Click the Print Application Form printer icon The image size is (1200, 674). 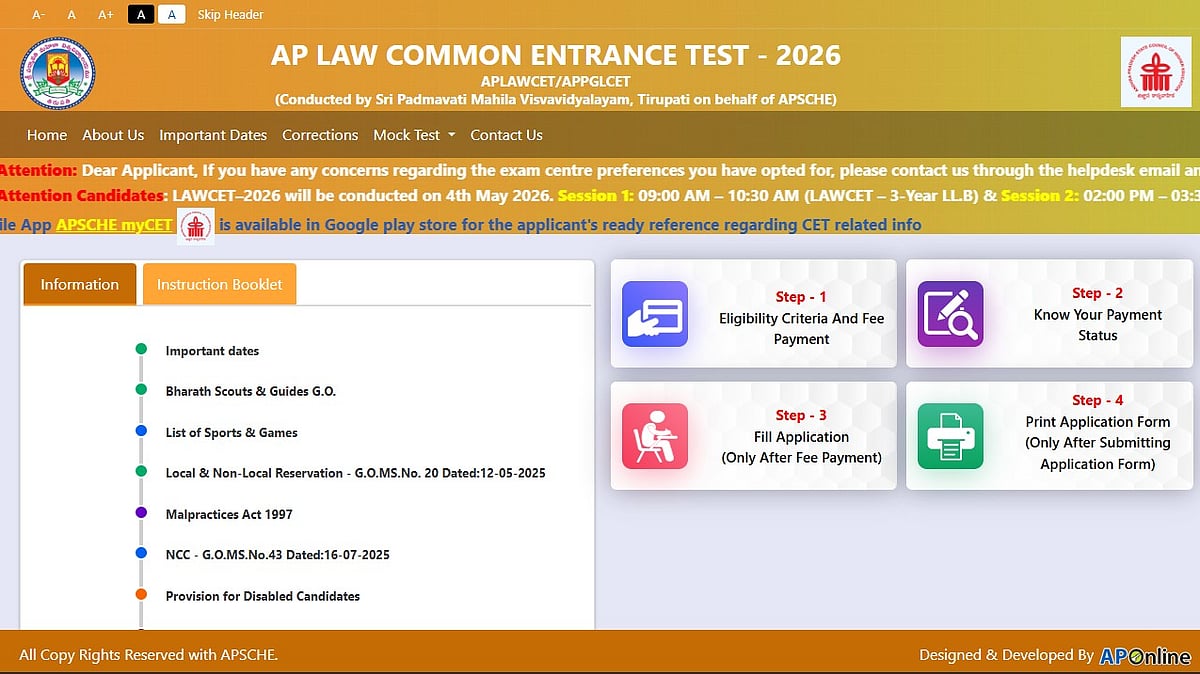pos(950,436)
